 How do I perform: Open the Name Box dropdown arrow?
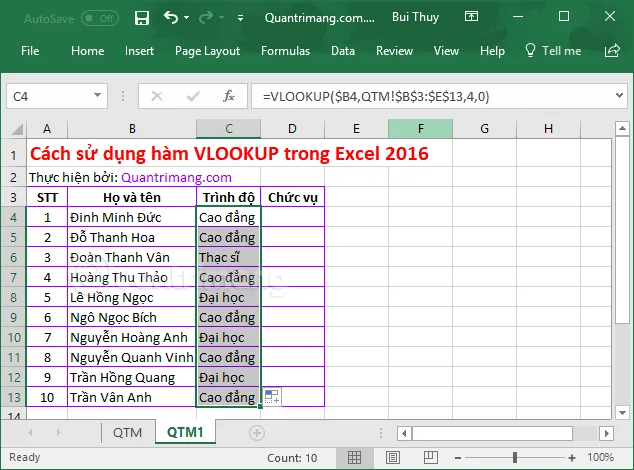click(x=97, y=96)
